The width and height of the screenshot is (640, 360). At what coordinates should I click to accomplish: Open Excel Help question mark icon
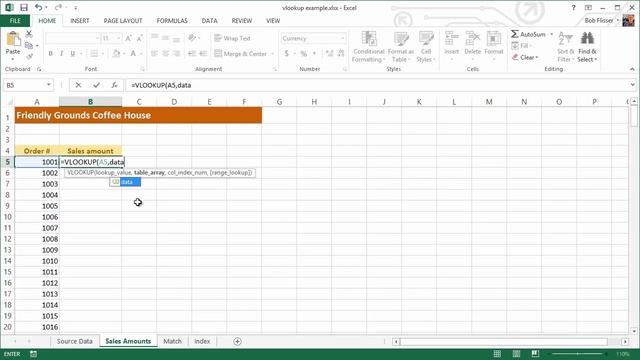(573, 7)
